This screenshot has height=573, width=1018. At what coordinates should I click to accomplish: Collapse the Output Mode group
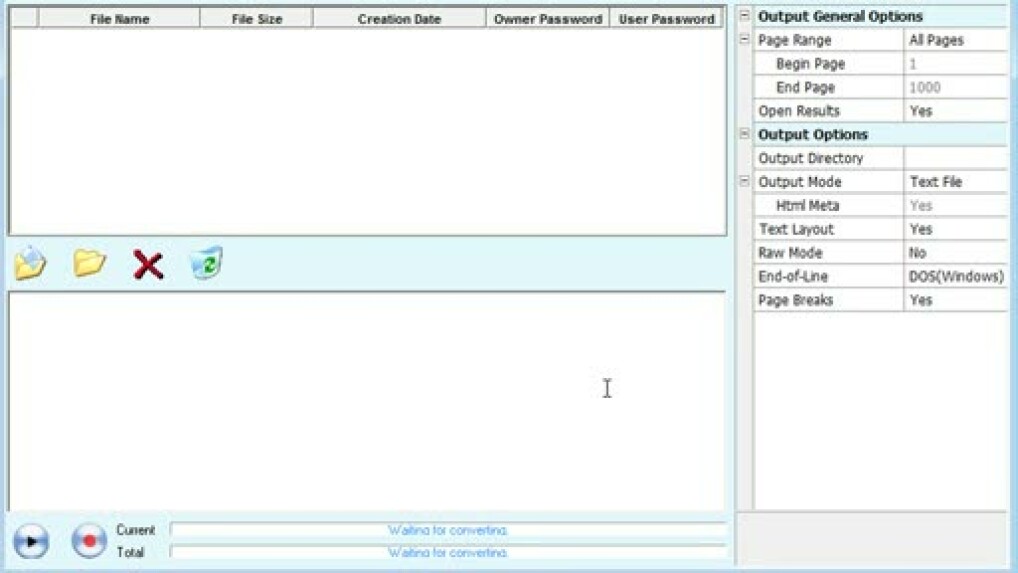click(744, 182)
